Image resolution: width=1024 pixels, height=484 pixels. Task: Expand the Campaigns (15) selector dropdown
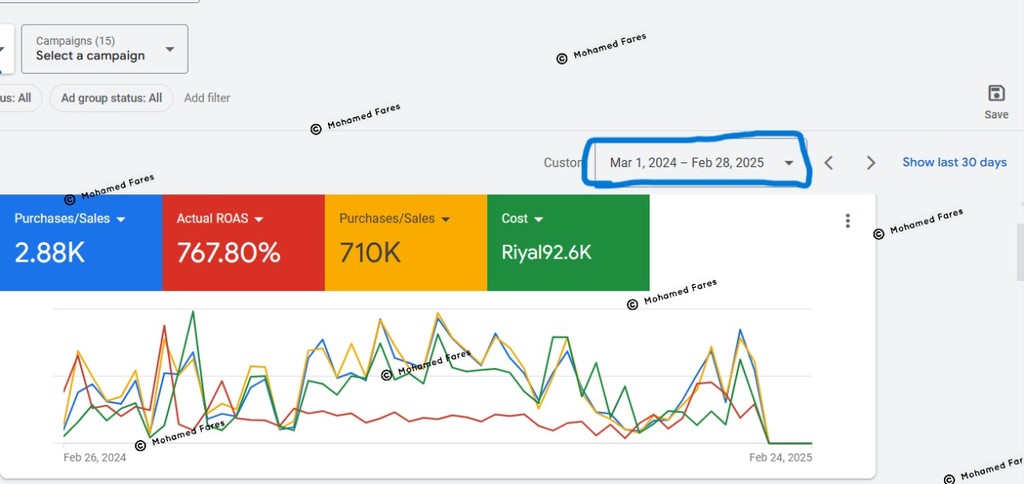point(169,49)
